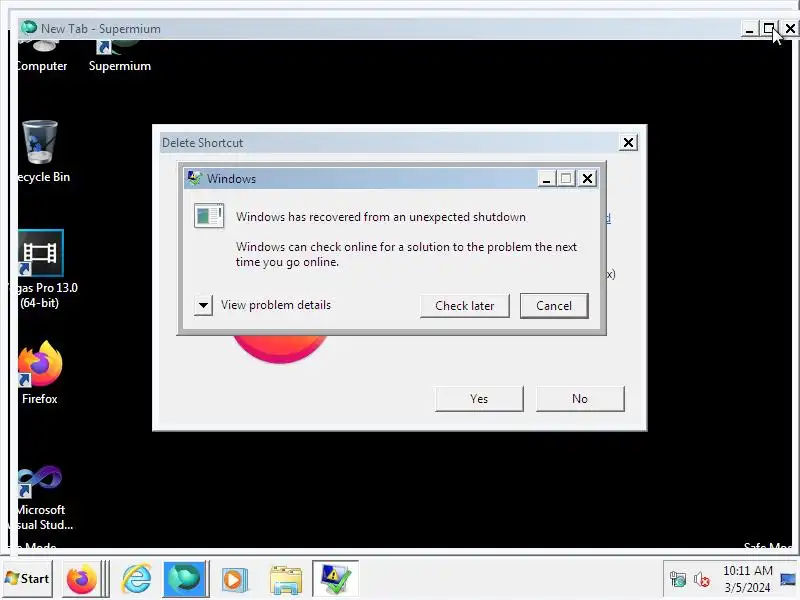Click Yes in Delete Shortcut dialog
Image resolution: width=800 pixels, height=600 pixels.
click(479, 398)
